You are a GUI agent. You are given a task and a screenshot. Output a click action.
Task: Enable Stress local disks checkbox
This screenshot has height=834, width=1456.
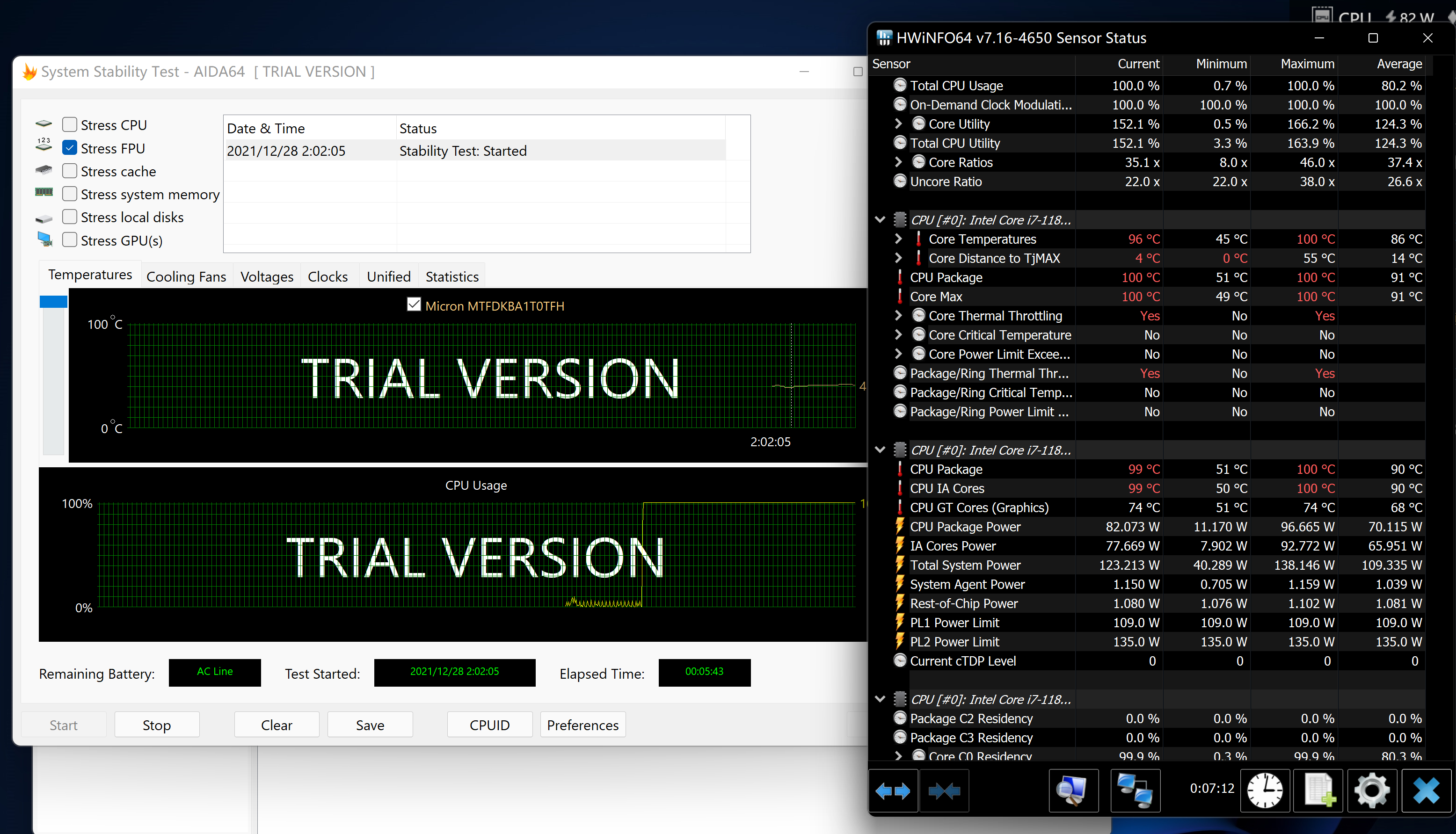[x=69, y=217]
